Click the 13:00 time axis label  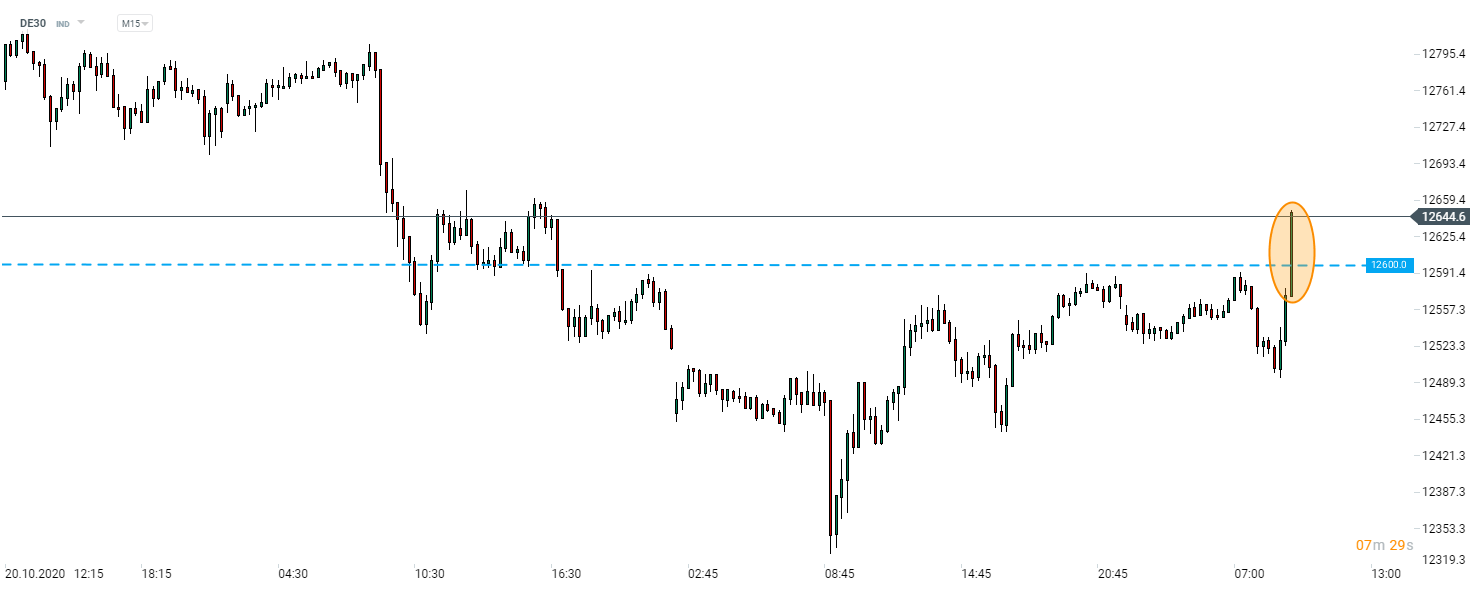click(x=1385, y=574)
